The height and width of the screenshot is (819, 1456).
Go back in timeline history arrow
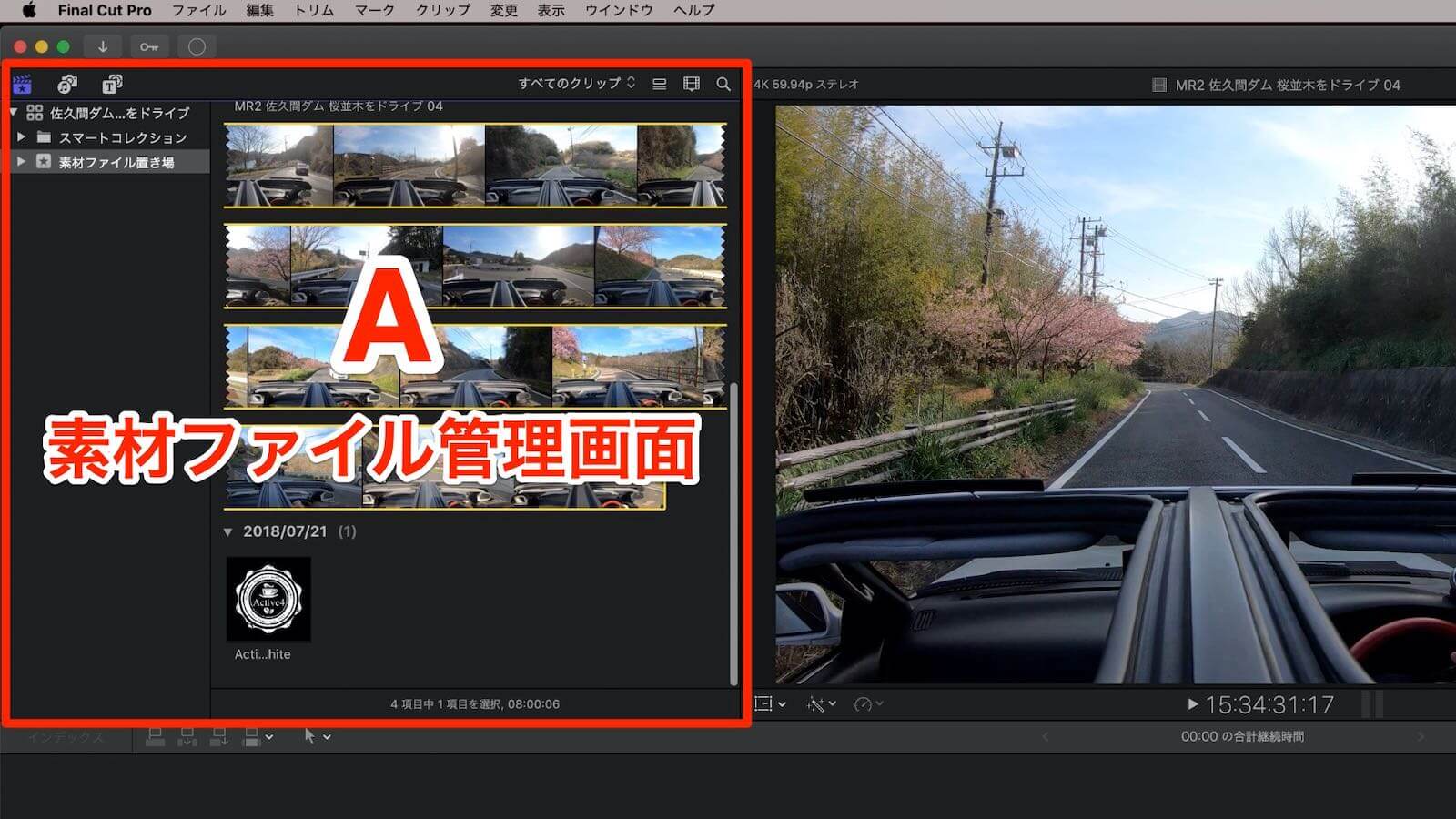click(1046, 736)
